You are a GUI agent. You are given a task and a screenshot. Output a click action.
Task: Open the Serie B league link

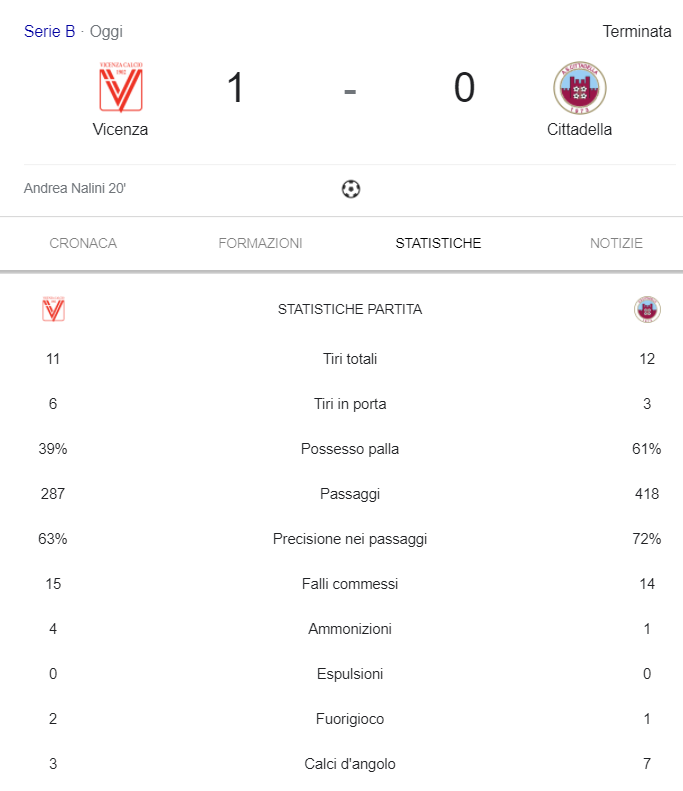49,31
